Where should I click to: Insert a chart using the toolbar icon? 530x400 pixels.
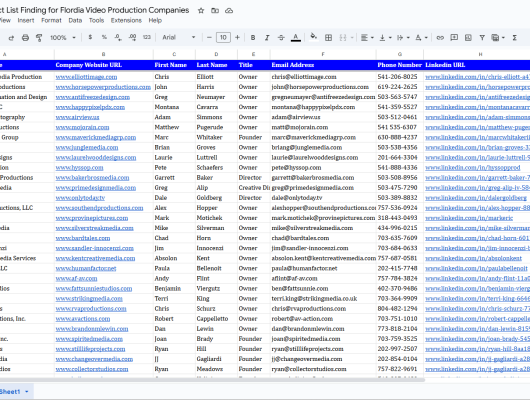[x=468, y=38]
